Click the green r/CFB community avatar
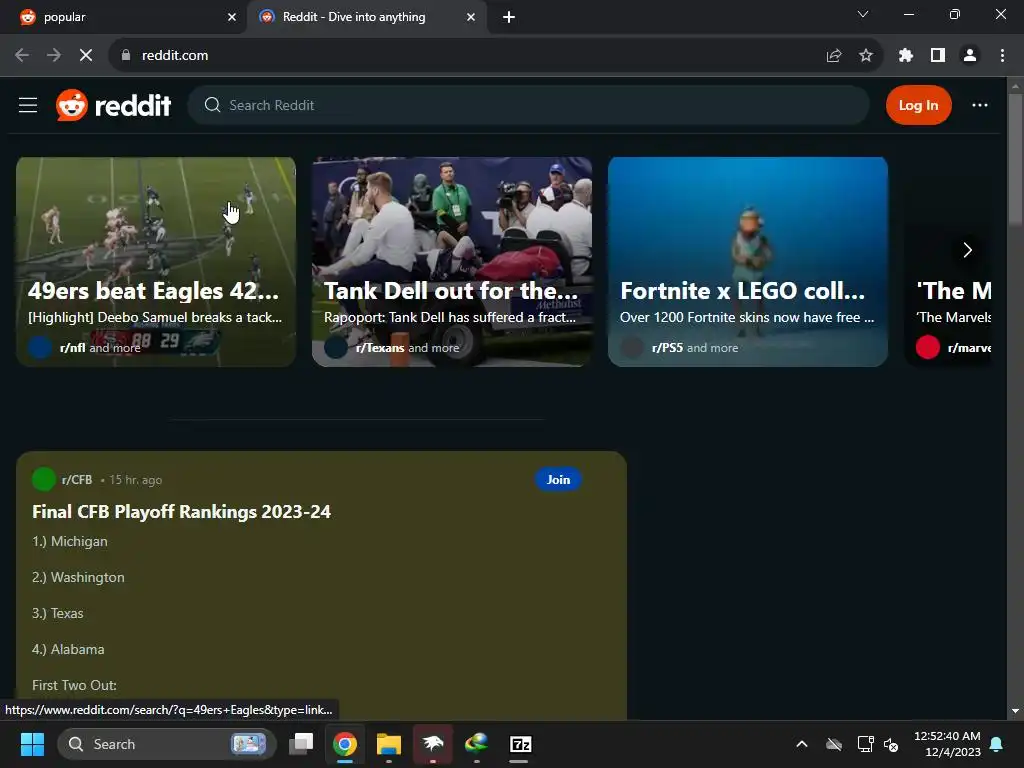Viewport: 1024px width, 768px height. click(44, 479)
